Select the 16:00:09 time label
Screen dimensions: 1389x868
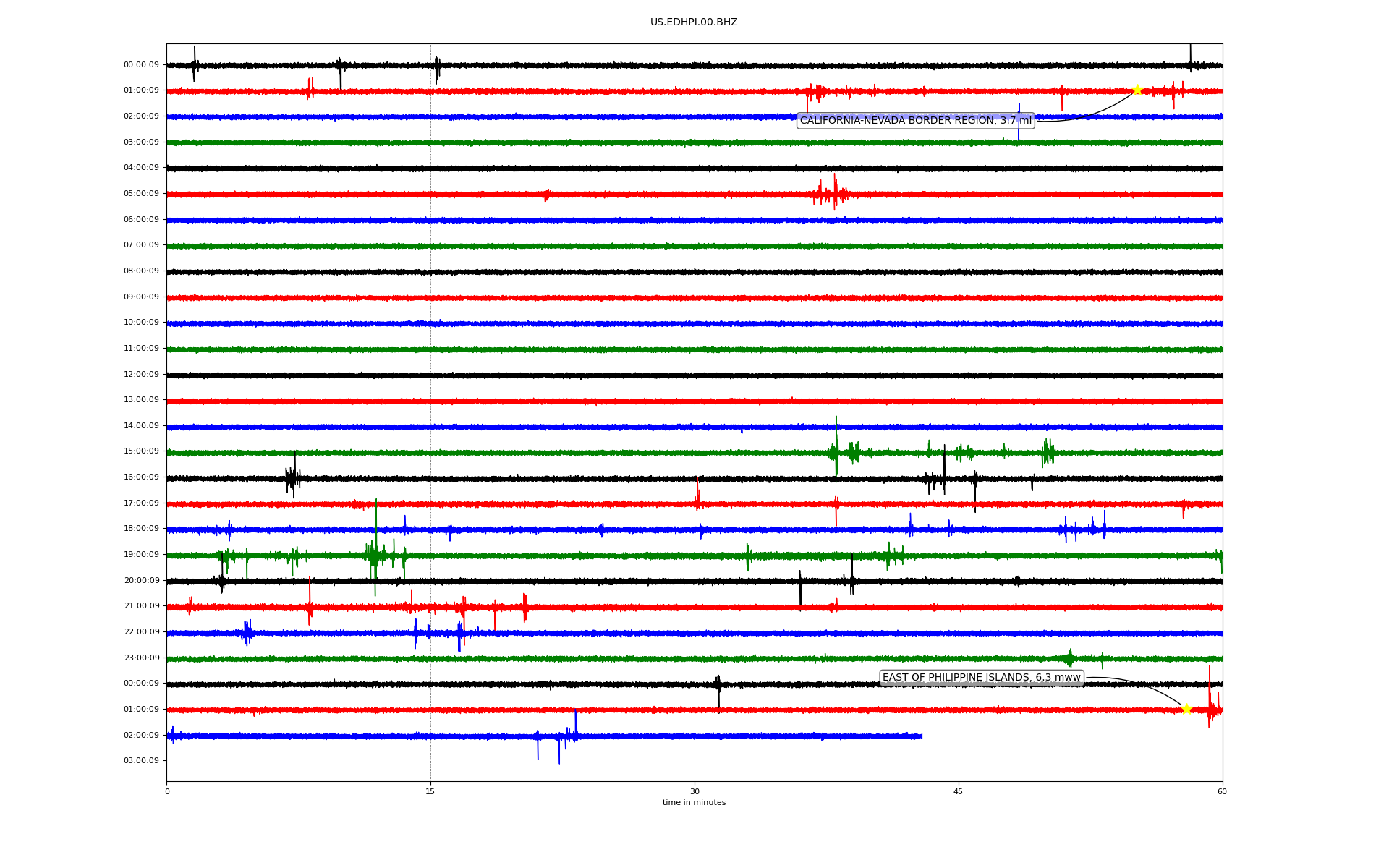point(141,477)
